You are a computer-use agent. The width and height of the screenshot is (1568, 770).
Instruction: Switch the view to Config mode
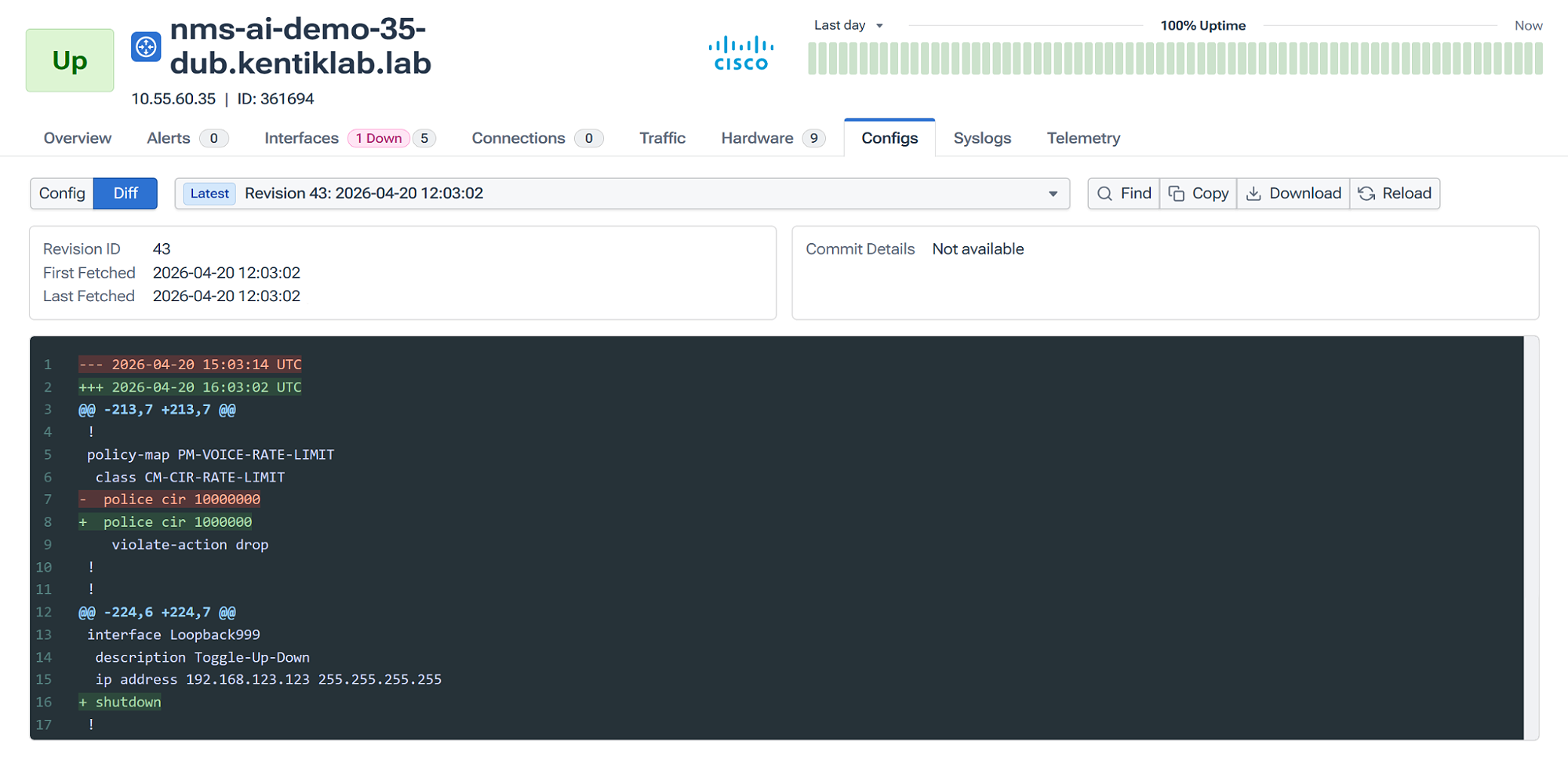(x=62, y=193)
